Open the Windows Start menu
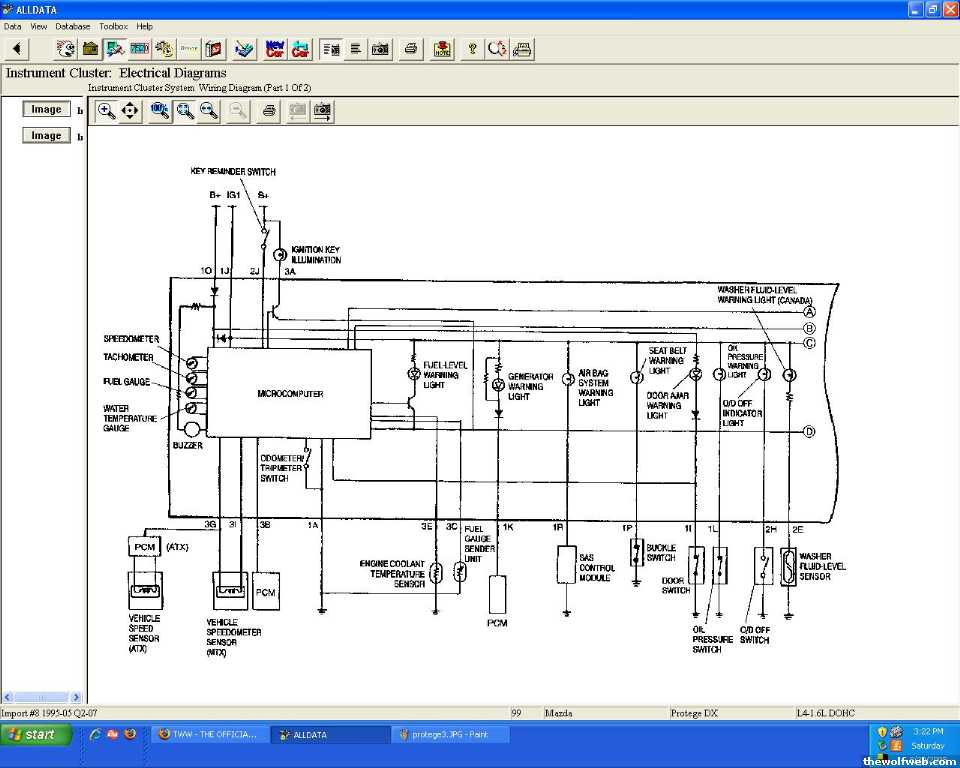Viewport: 960px width, 768px height. [x=37, y=735]
